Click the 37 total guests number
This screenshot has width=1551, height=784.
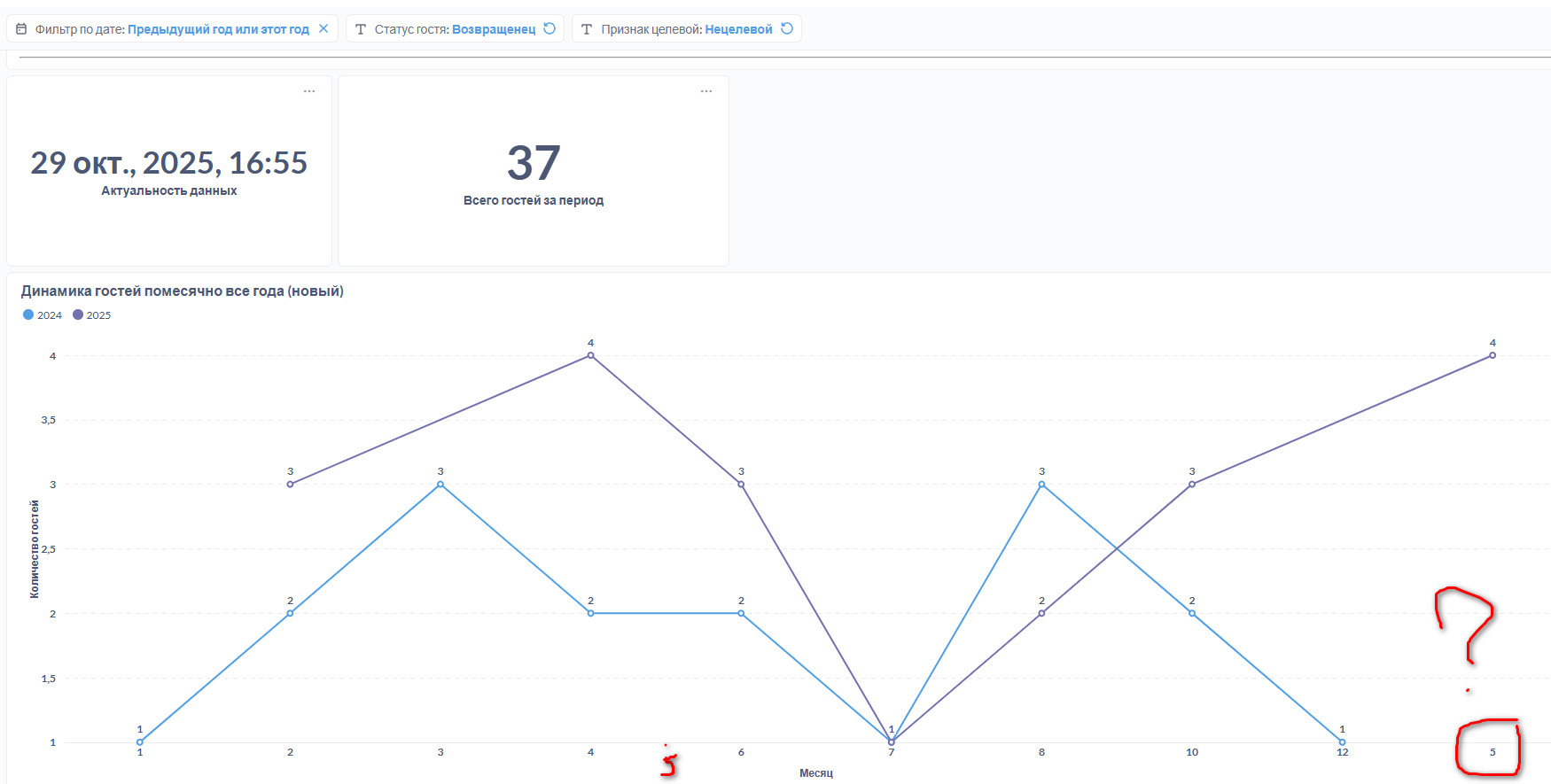click(x=534, y=163)
